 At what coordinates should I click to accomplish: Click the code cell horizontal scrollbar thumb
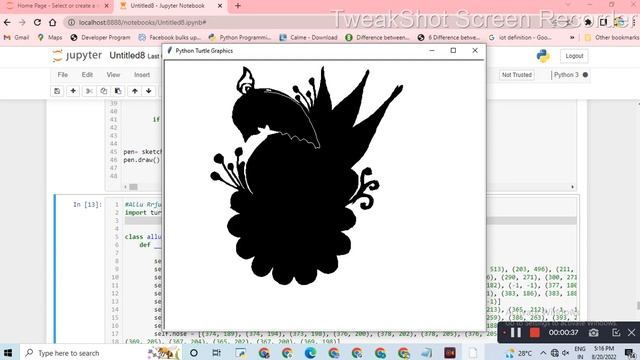pos(133,187)
